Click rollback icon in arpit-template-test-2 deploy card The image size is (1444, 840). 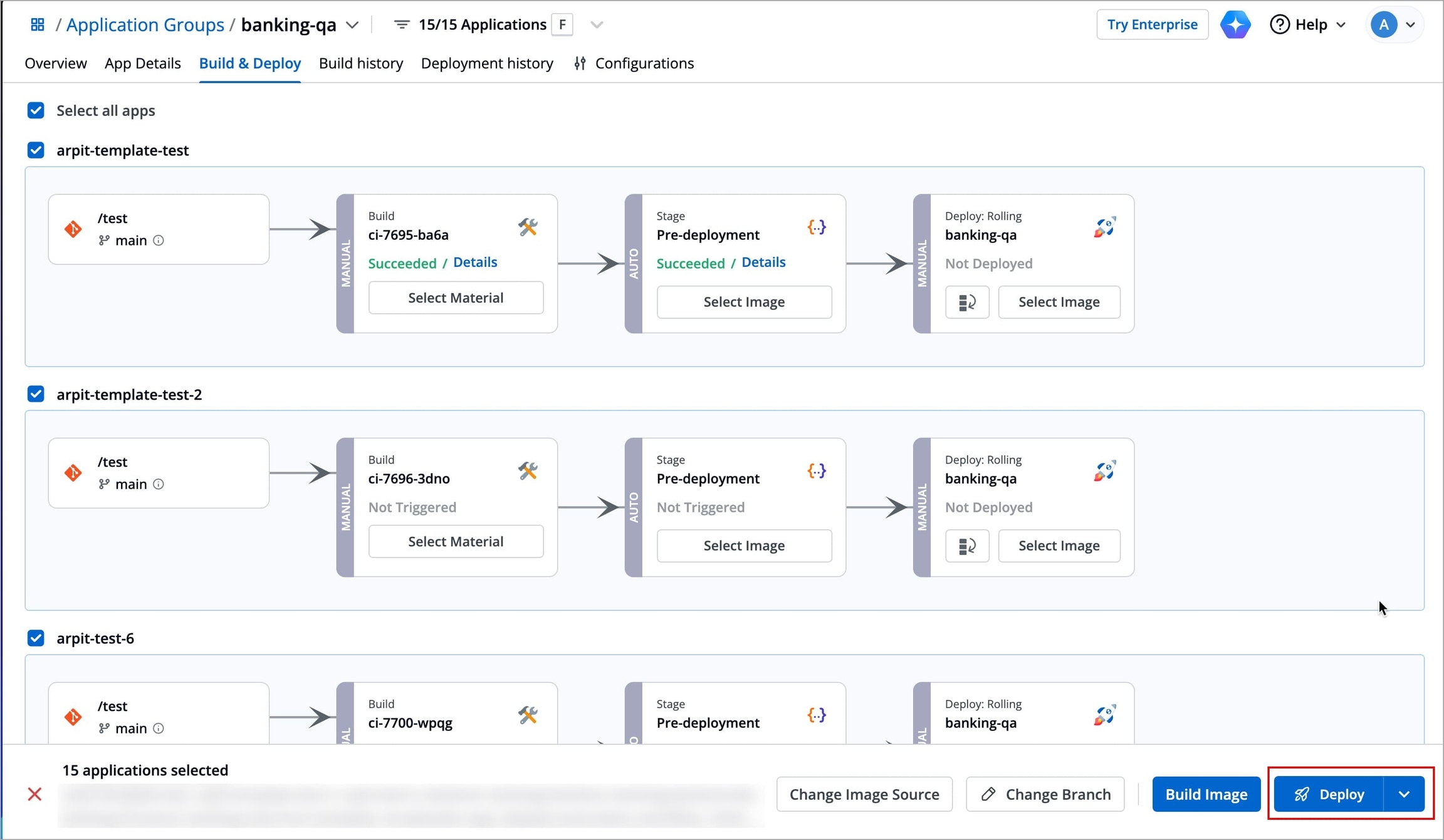coord(966,546)
